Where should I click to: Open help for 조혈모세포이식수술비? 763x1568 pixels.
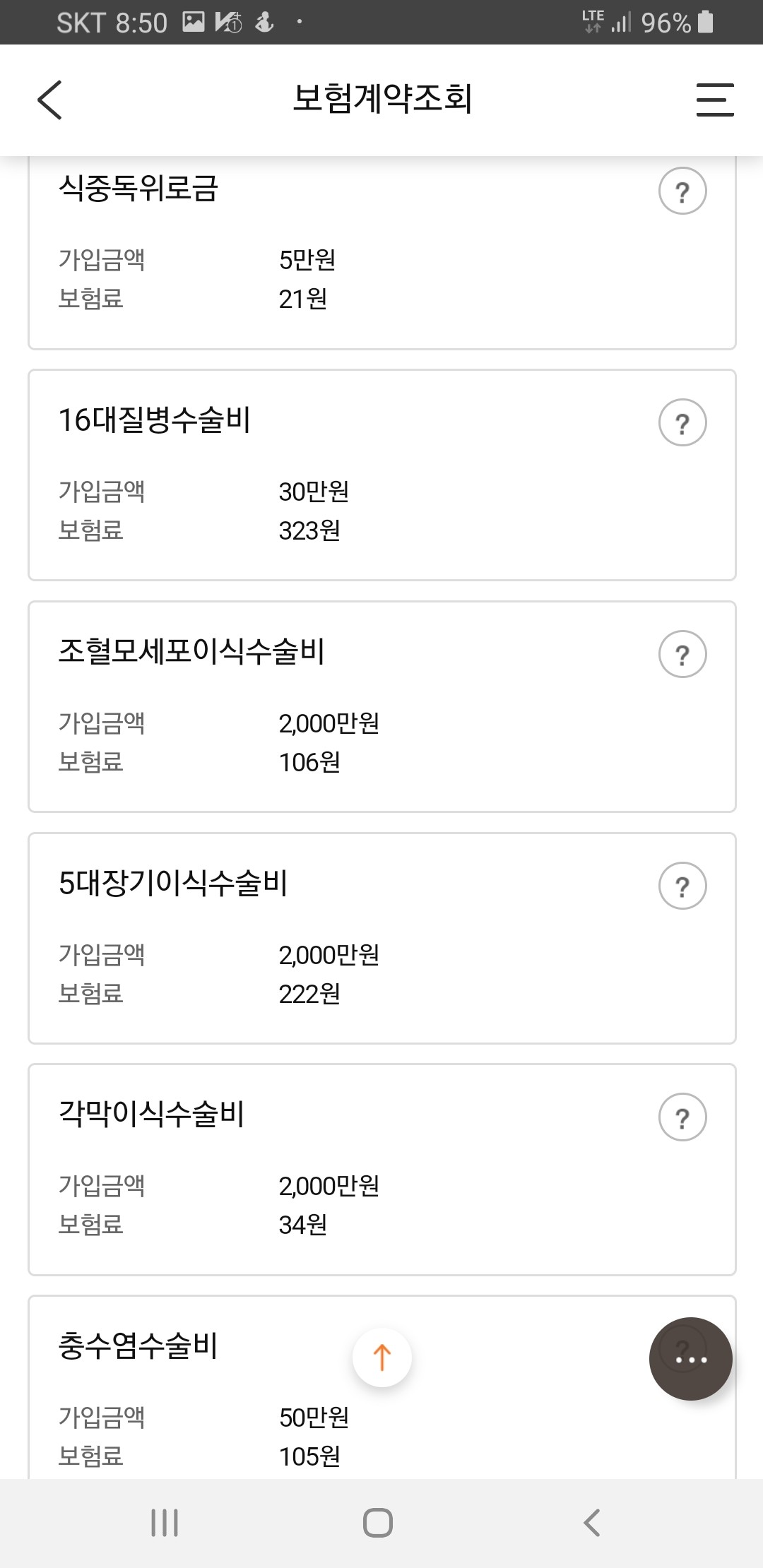pos(682,654)
